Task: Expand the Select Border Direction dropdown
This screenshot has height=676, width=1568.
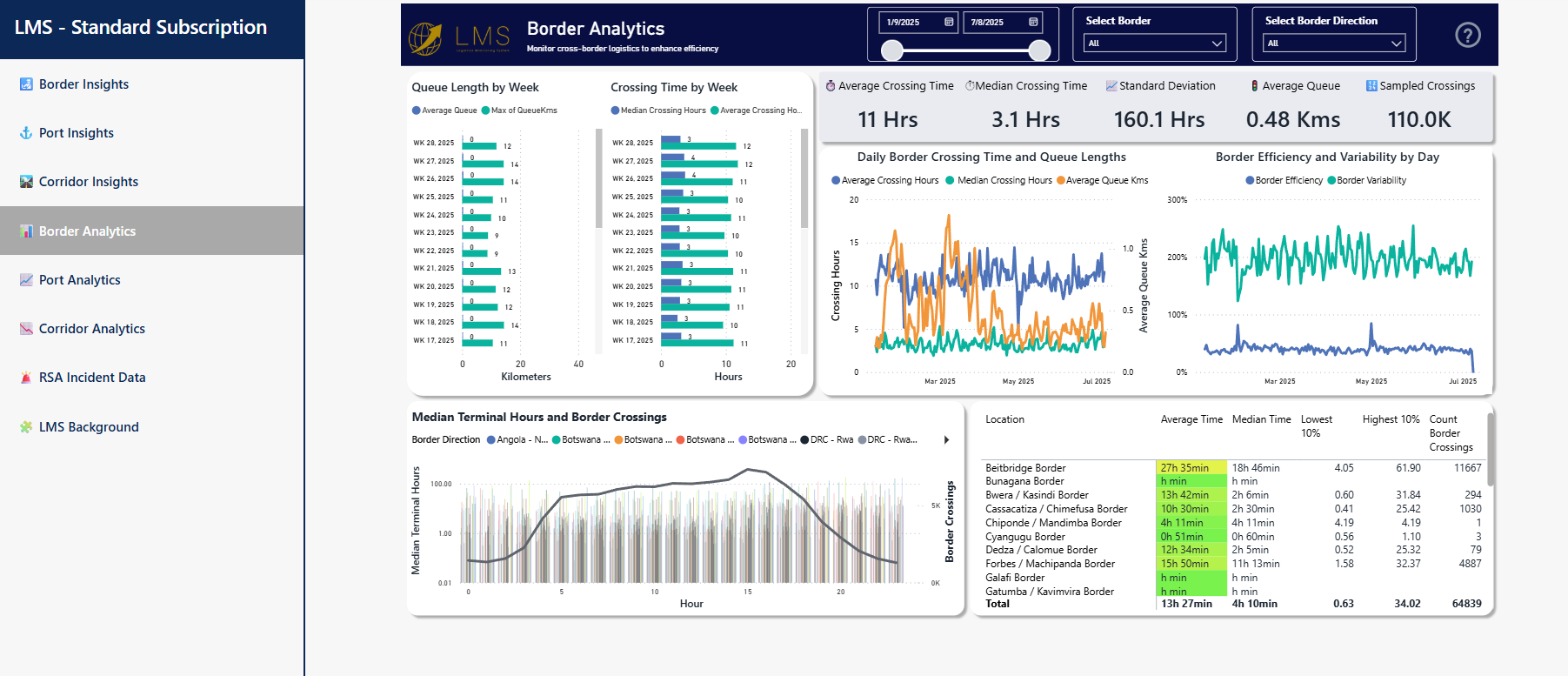Action: (1334, 44)
